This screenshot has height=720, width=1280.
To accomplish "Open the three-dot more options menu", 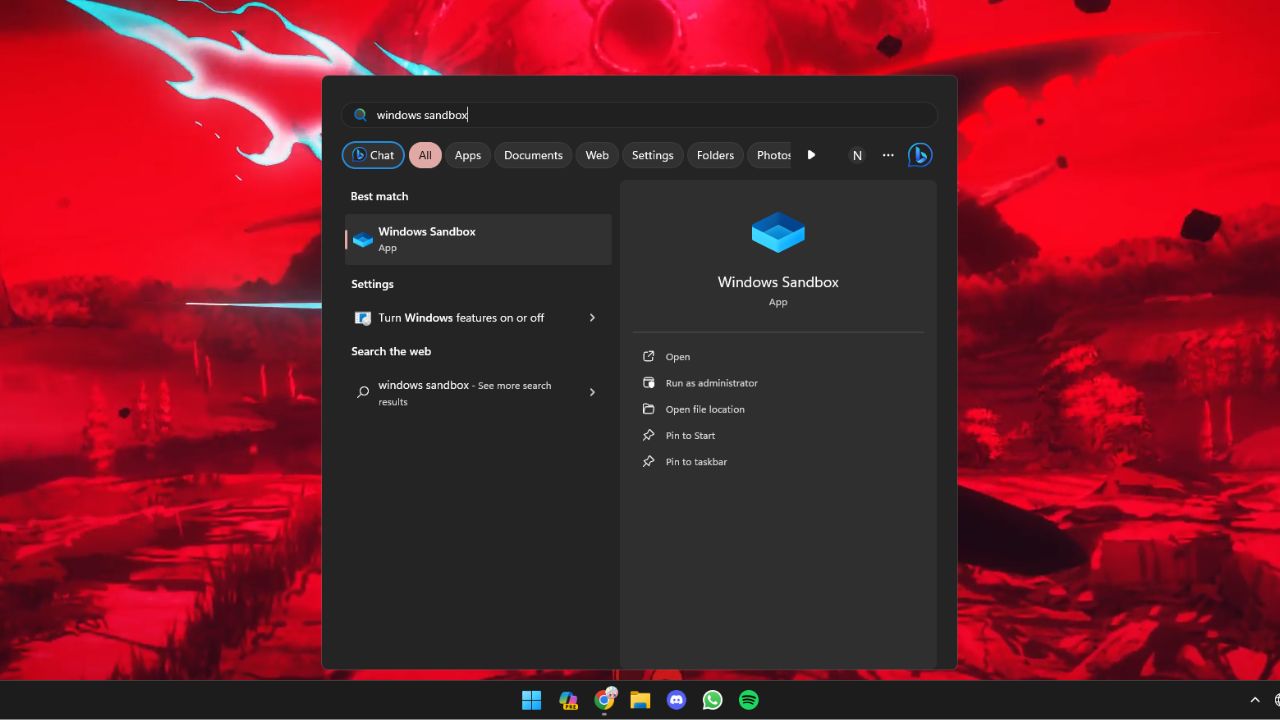I will click(887, 155).
